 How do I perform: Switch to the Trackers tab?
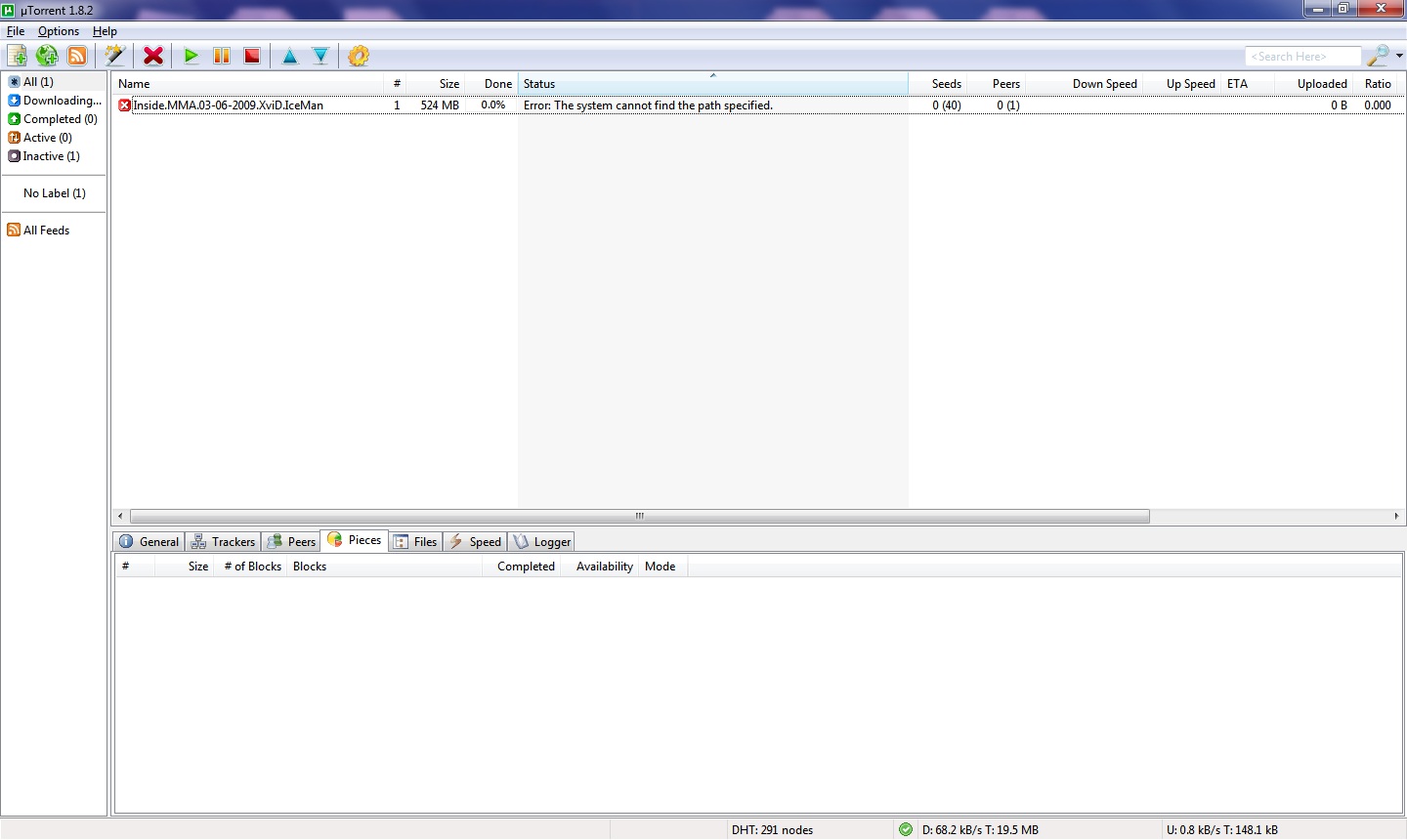(224, 542)
